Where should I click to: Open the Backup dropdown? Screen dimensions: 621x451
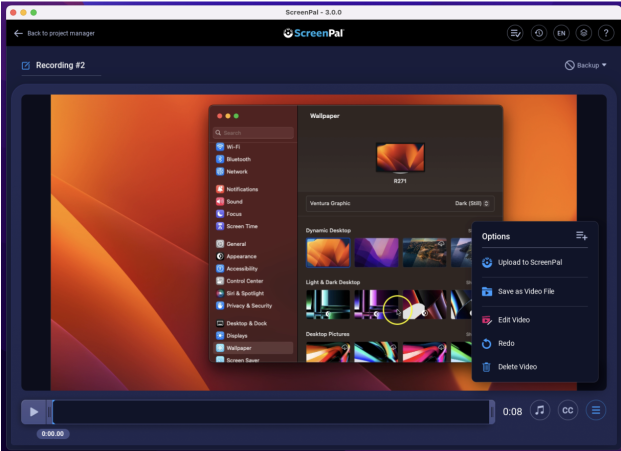tap(586, 65)
